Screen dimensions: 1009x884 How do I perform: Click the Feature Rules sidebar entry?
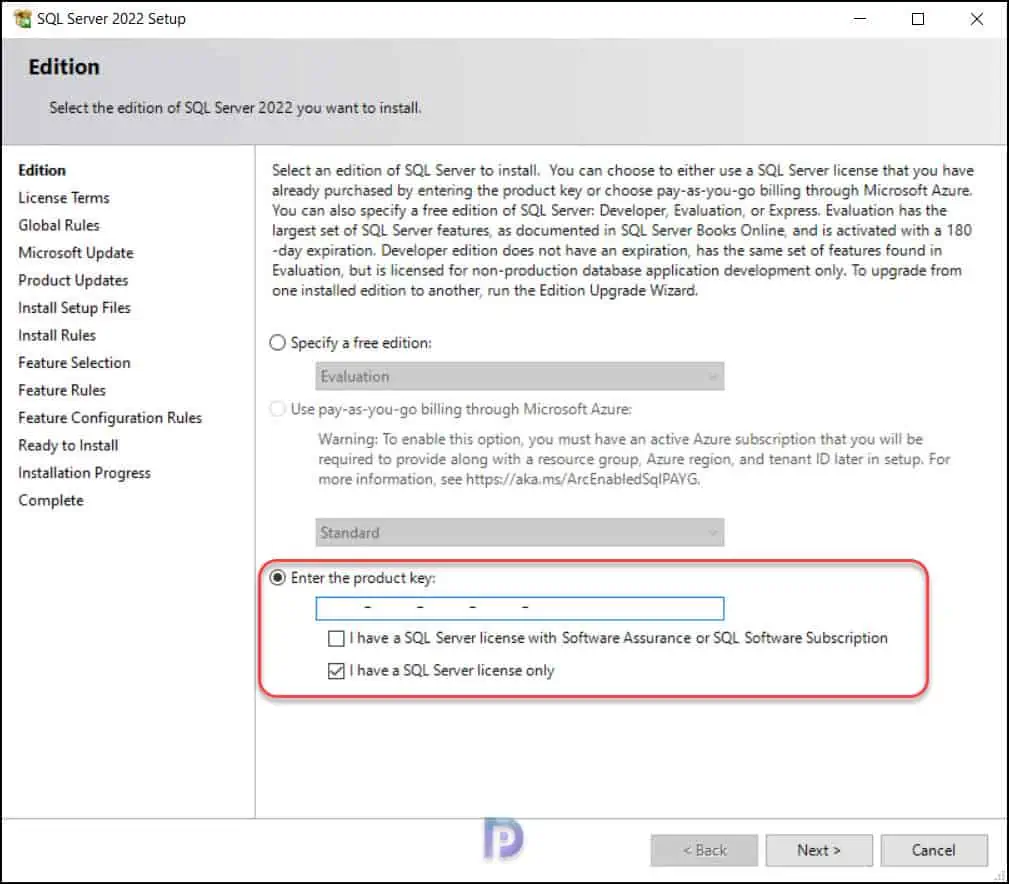click(x=62, y=391)
